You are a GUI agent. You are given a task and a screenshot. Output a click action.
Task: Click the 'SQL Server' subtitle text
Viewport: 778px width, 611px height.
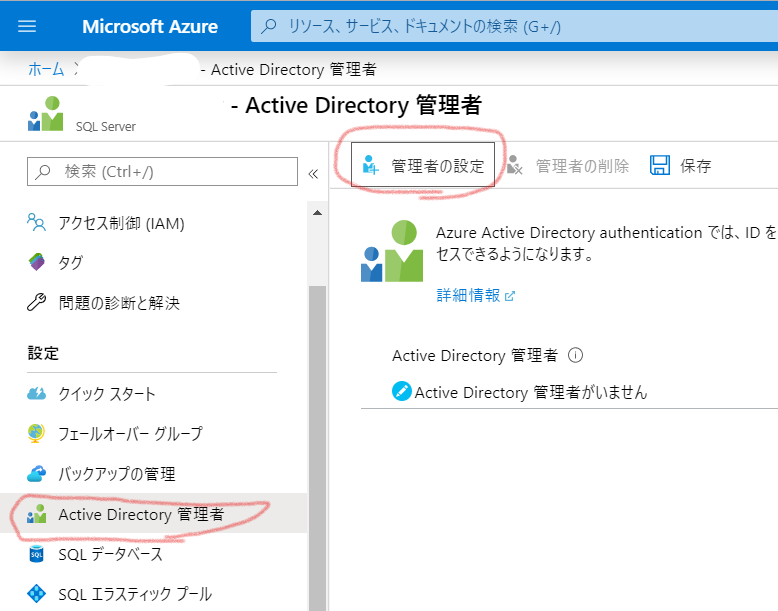pos(106,127)
